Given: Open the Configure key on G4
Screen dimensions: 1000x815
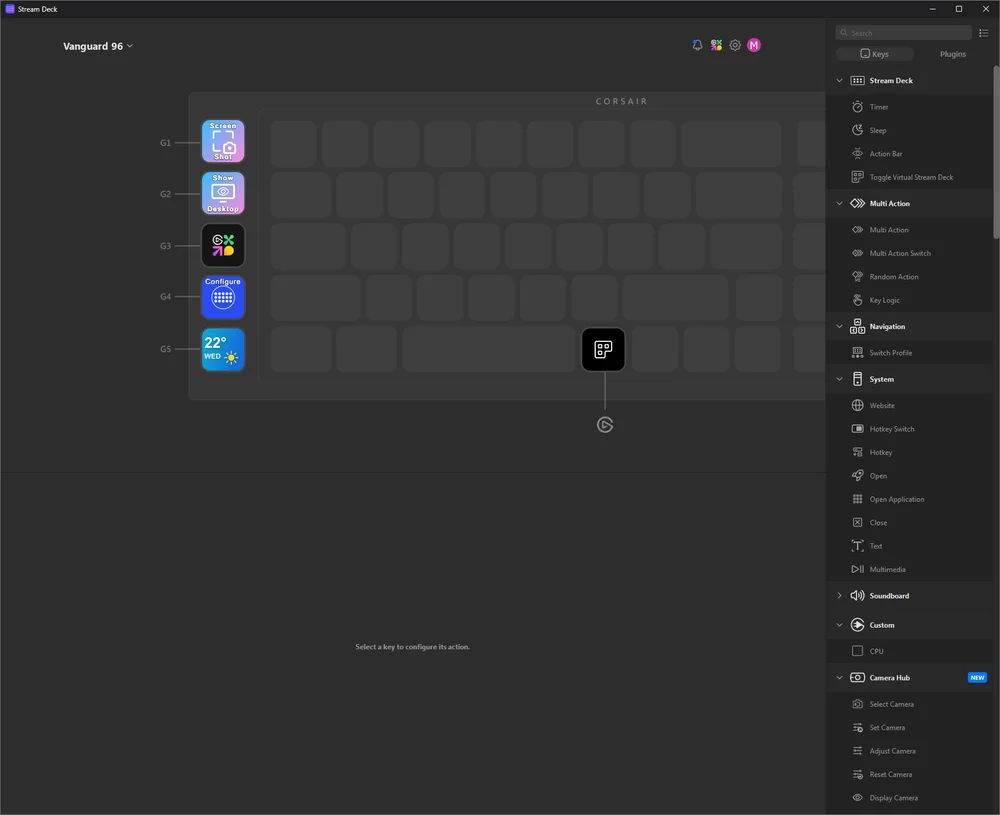Looking at the screenshot, I should 222,297.
